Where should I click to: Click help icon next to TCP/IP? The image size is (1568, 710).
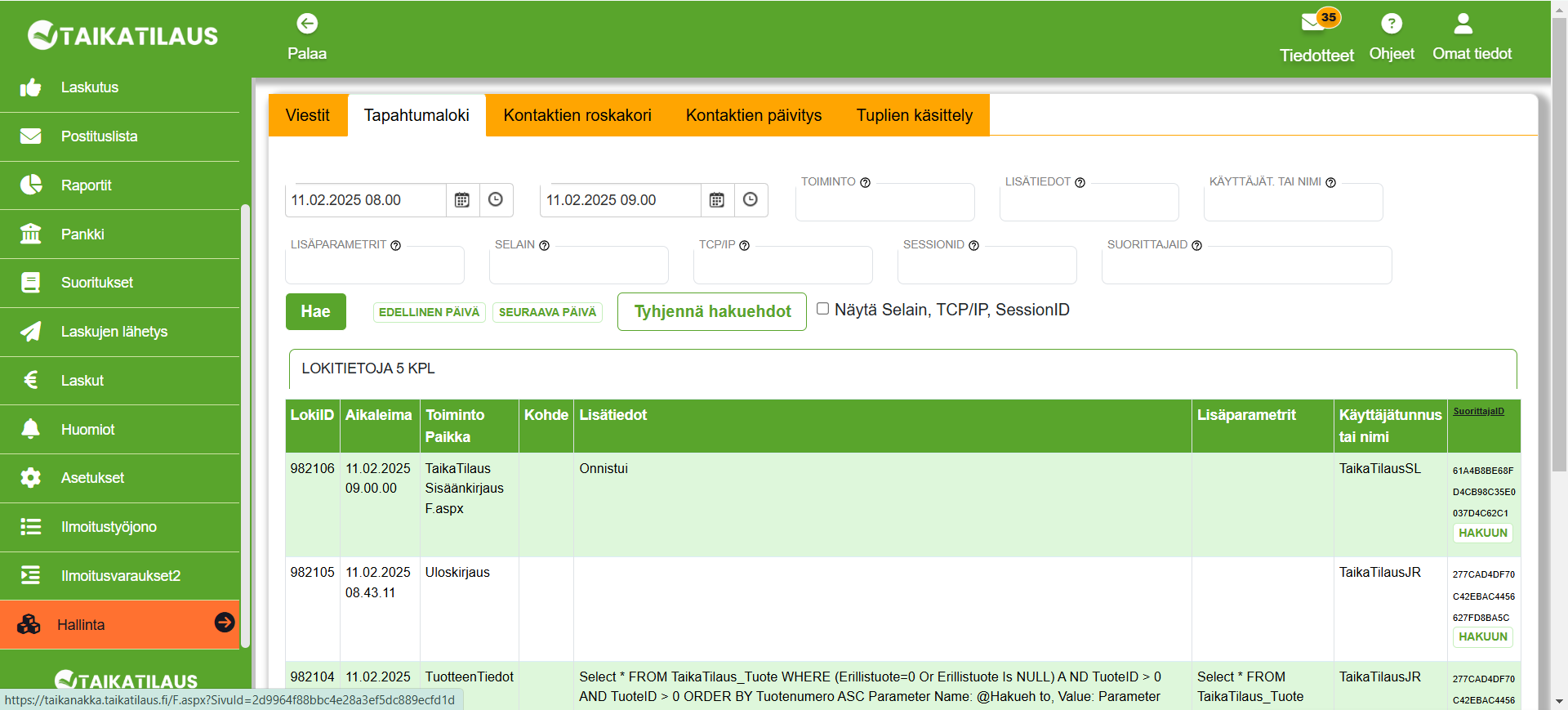(x=745, y=245)
